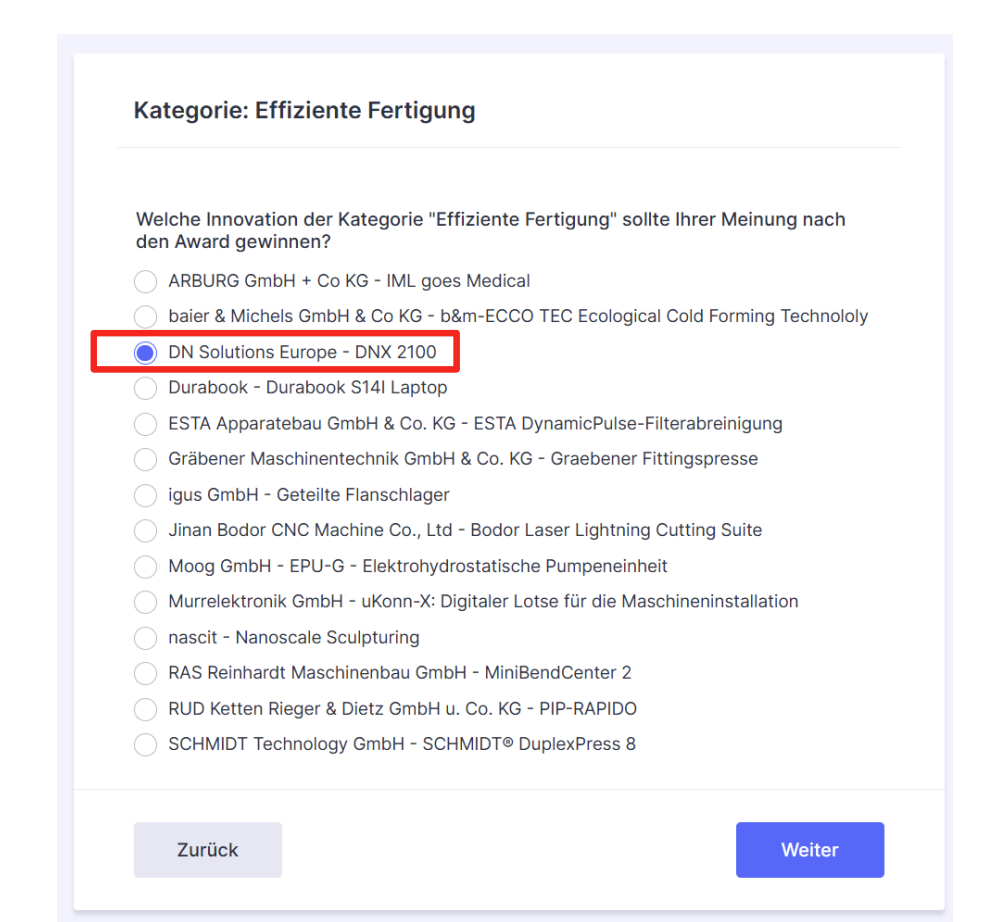This screenshot has width=990, height=922.
Task: Choose baier & Michels b&m-ECCO TEC radio button
Action: point(145,316)
